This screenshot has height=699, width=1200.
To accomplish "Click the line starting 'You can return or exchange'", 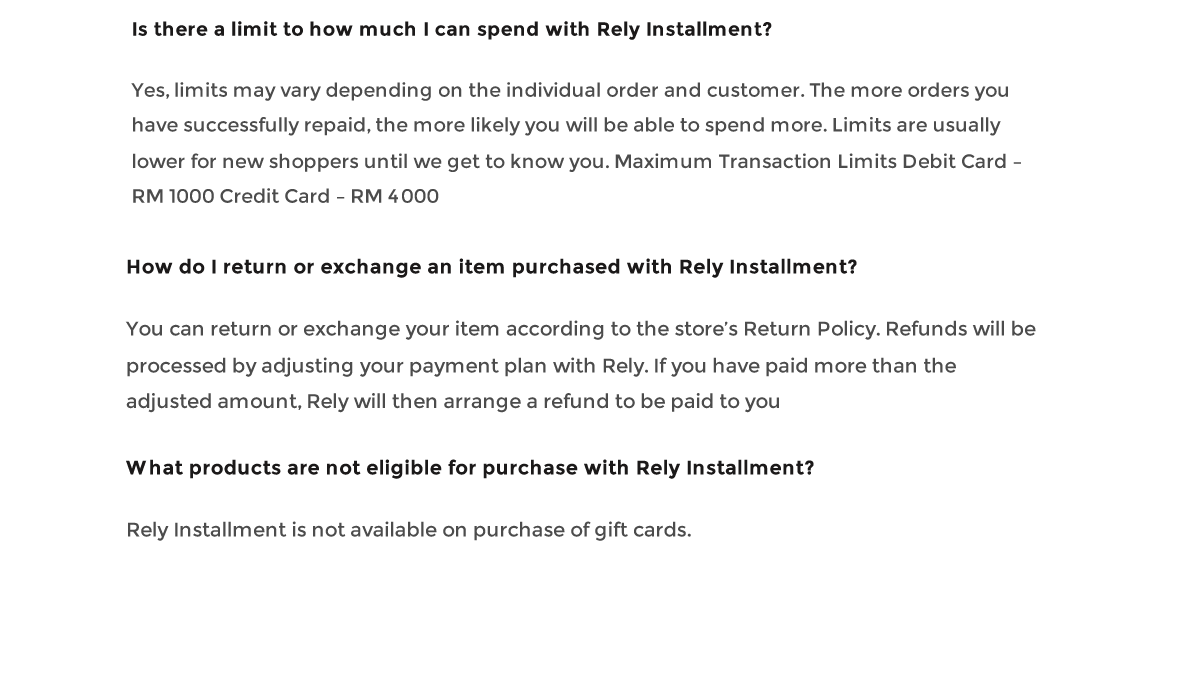I will click(581, 330).
